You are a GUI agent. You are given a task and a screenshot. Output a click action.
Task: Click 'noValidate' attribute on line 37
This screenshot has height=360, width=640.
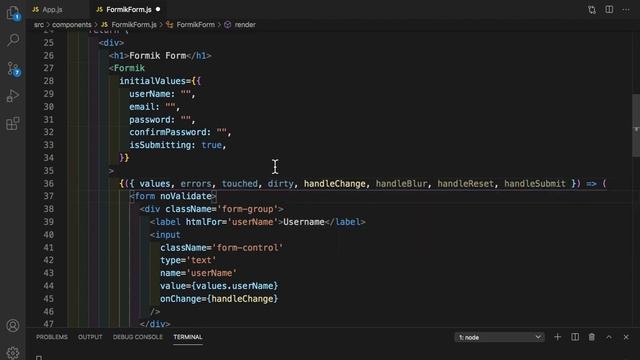pos(186,196)
